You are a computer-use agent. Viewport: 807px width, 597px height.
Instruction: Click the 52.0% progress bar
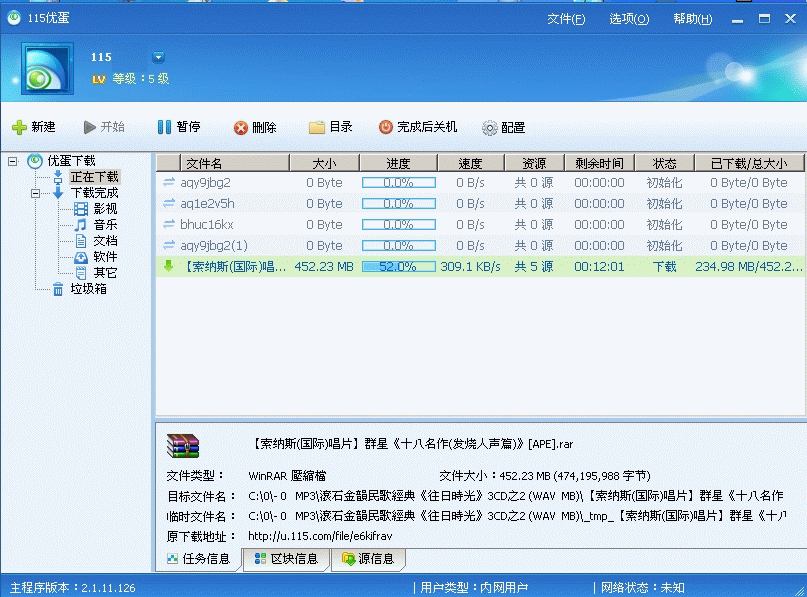399,267
